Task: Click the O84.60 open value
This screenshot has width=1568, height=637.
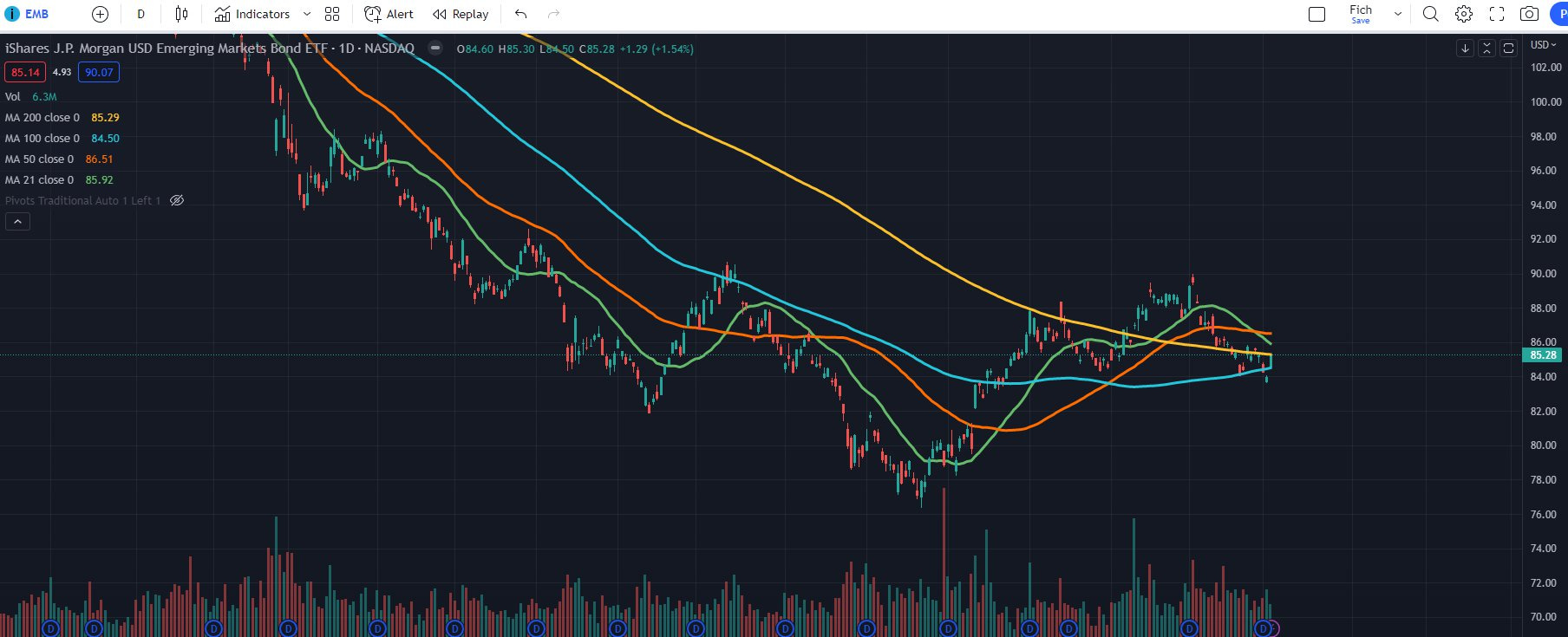Action: [475, 49]
